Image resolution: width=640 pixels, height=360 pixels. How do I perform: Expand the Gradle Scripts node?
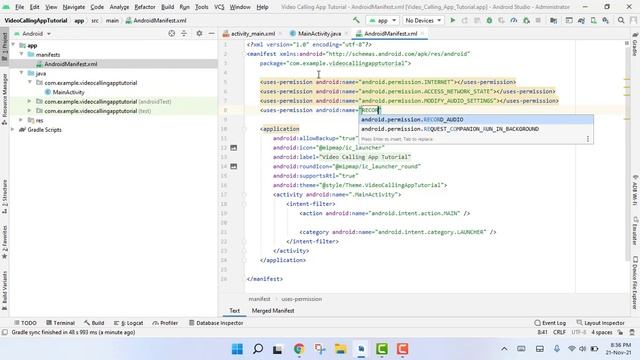[13, 129]
